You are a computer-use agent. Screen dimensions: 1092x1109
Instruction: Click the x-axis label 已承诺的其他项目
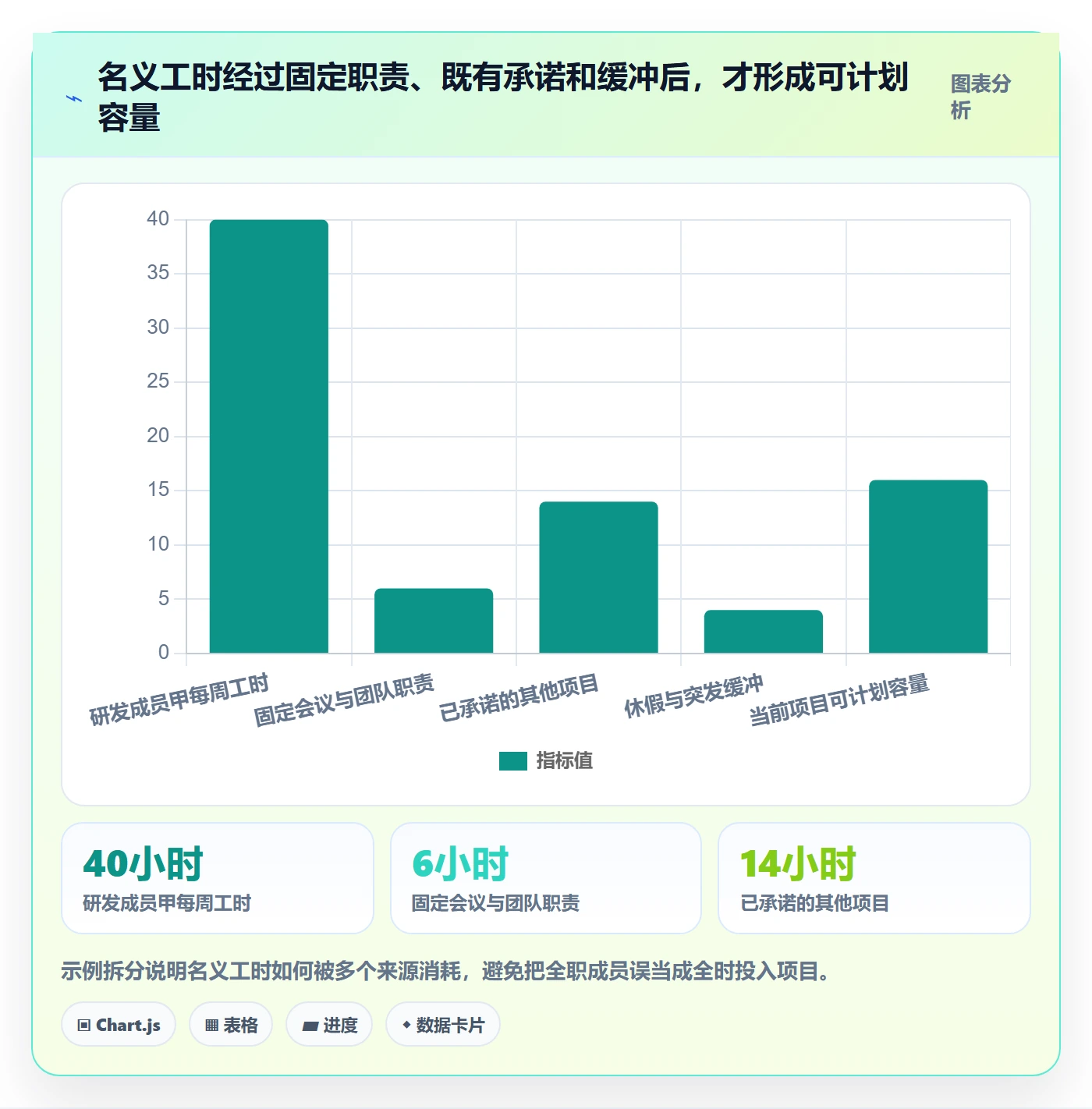pyautogui.click(x=519, y=697)
